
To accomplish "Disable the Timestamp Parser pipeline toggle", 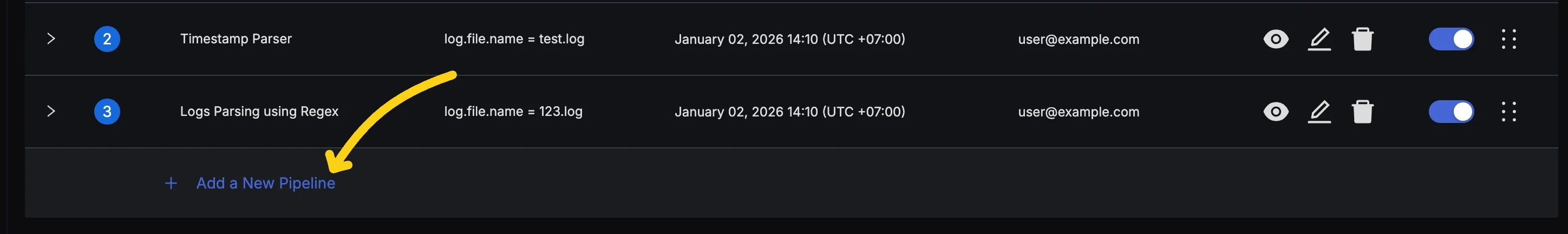I will (x=1451, y=40).
